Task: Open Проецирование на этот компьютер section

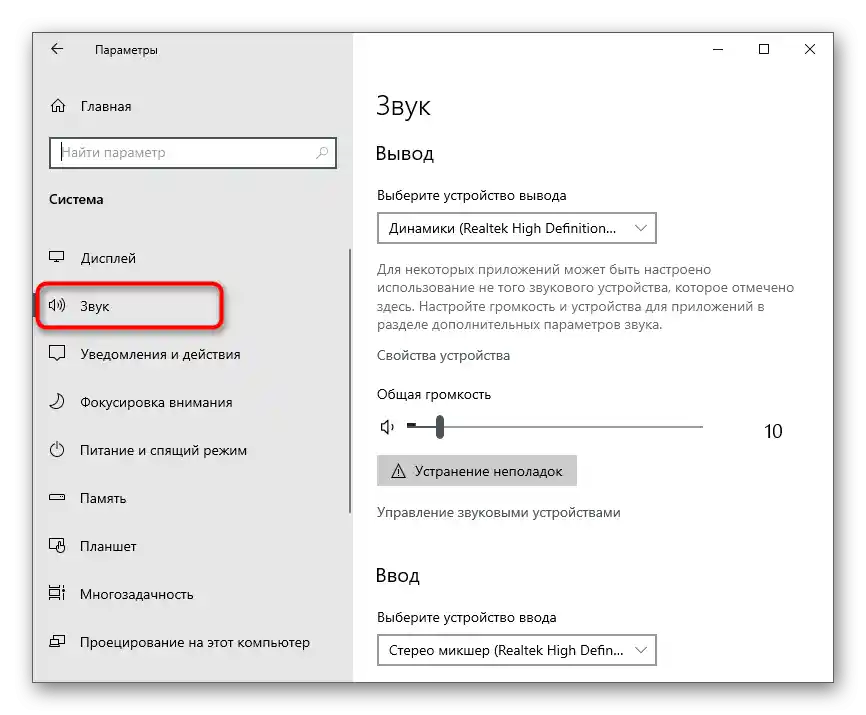Action: pyautogui.click(x=195, y=642)
